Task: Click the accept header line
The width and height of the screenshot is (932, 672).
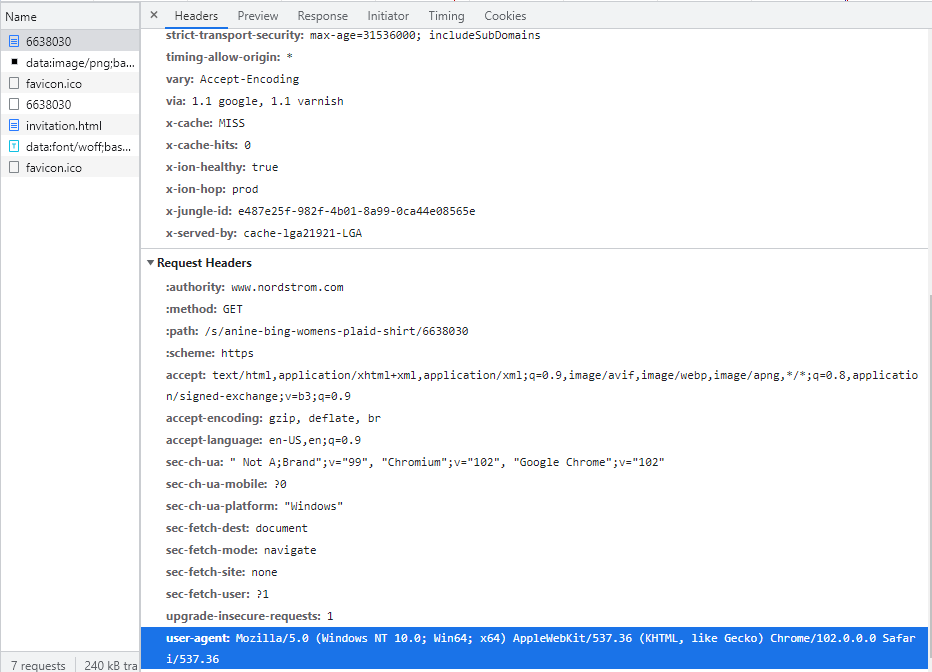Action: pos(542,386)
